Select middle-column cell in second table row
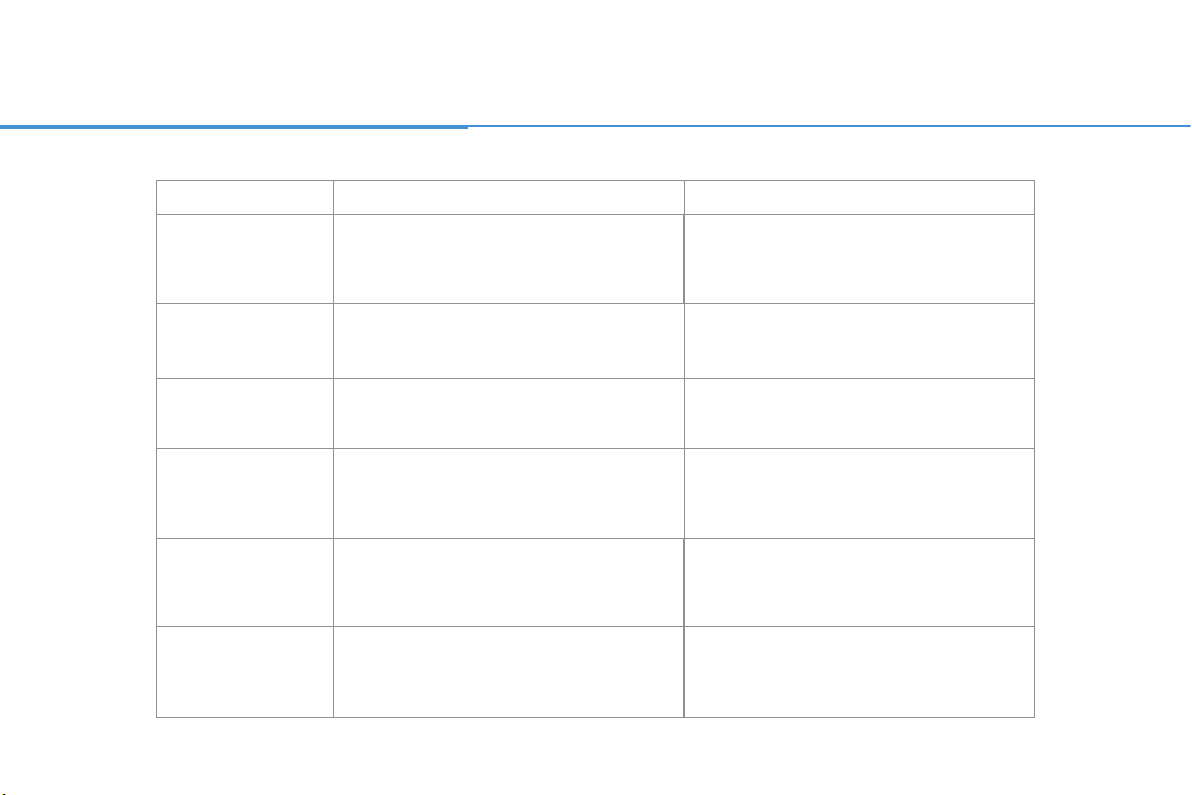This screenshot has width=1192, height=795. [x=509, y=259]
